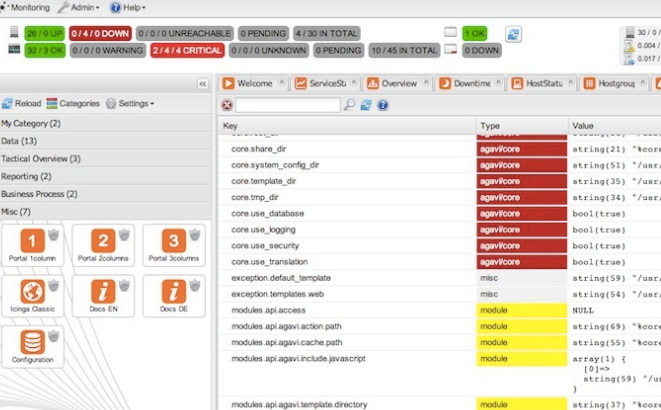Launch Icinga Classic view icon
This screenshot has height=410, width=661.
coord(32,291)
